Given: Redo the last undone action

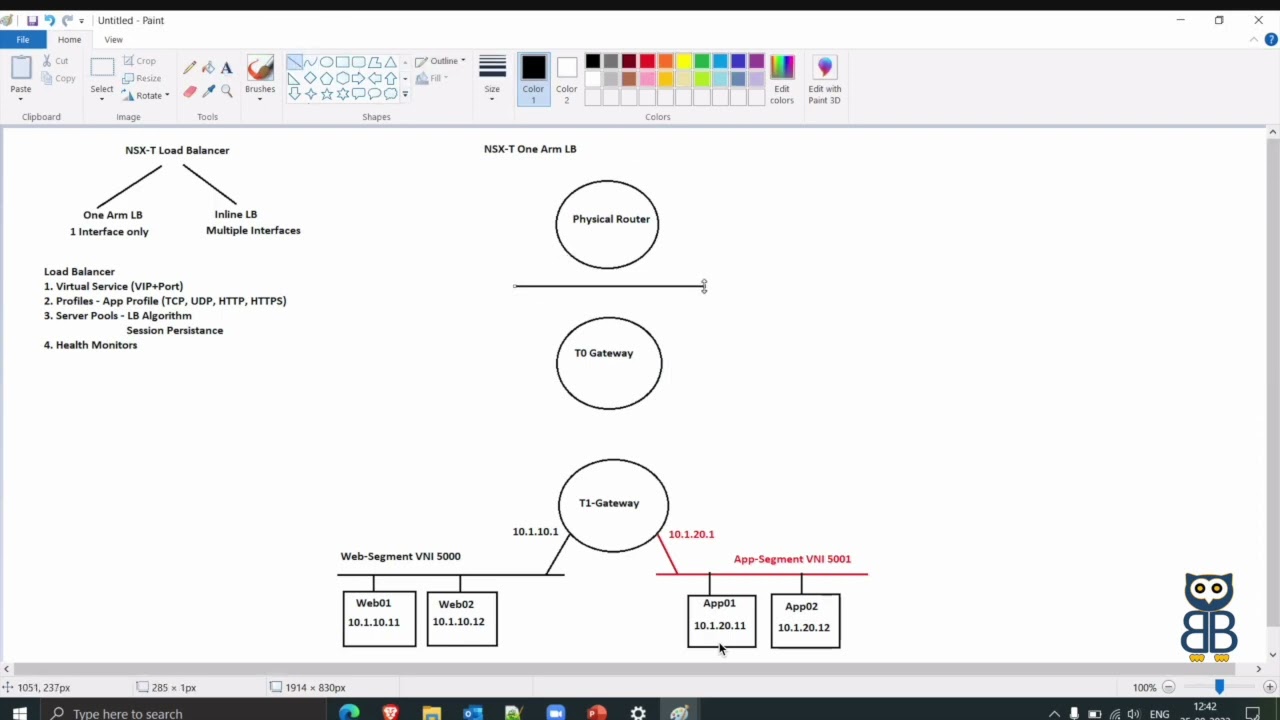Looking at the screenshot, I should (x=67, y=20).
